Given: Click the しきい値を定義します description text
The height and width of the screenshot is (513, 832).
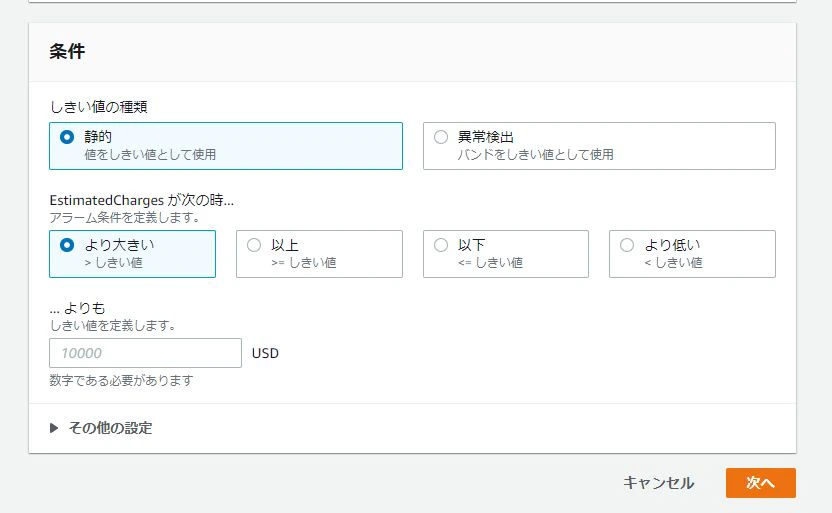Looking at the screenshot, I should pyautogui.click(x=112, y=325).
